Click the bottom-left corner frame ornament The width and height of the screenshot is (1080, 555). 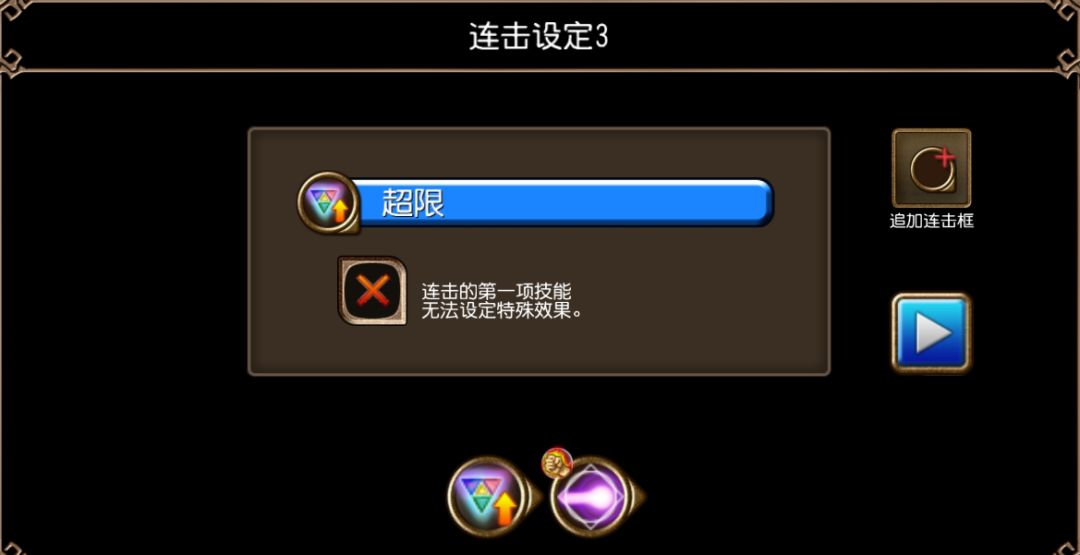point(10,548)
